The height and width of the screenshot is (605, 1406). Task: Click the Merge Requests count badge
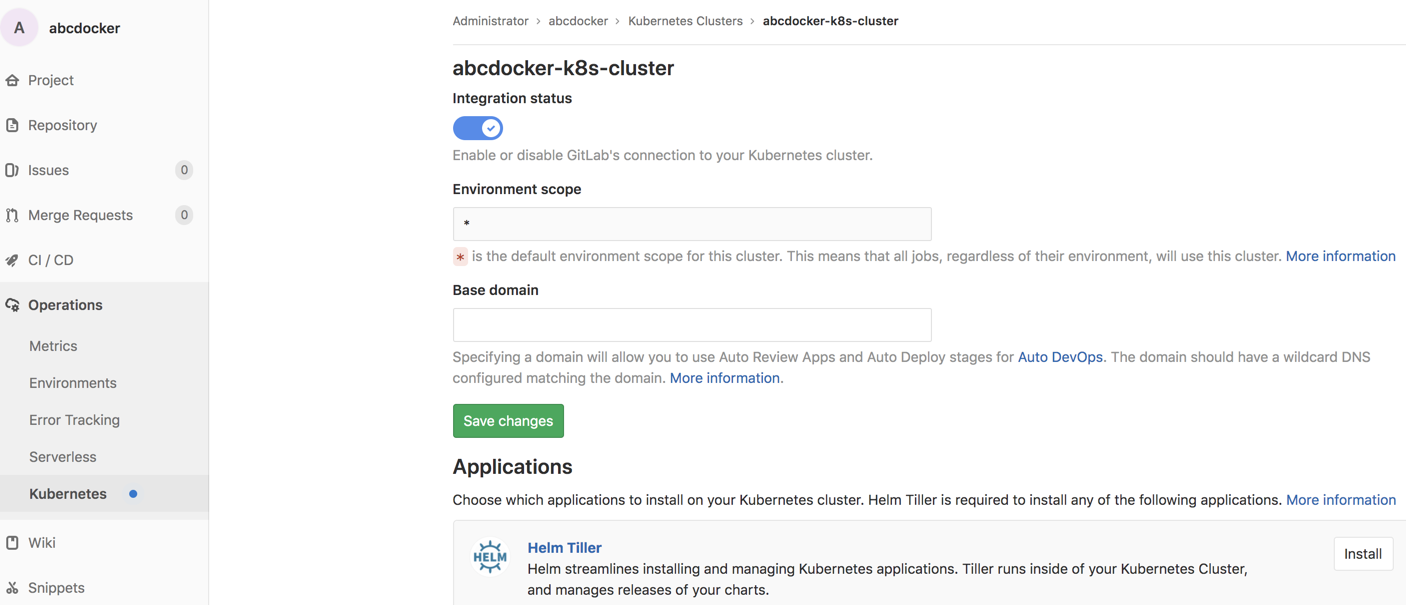pos(184,215)
